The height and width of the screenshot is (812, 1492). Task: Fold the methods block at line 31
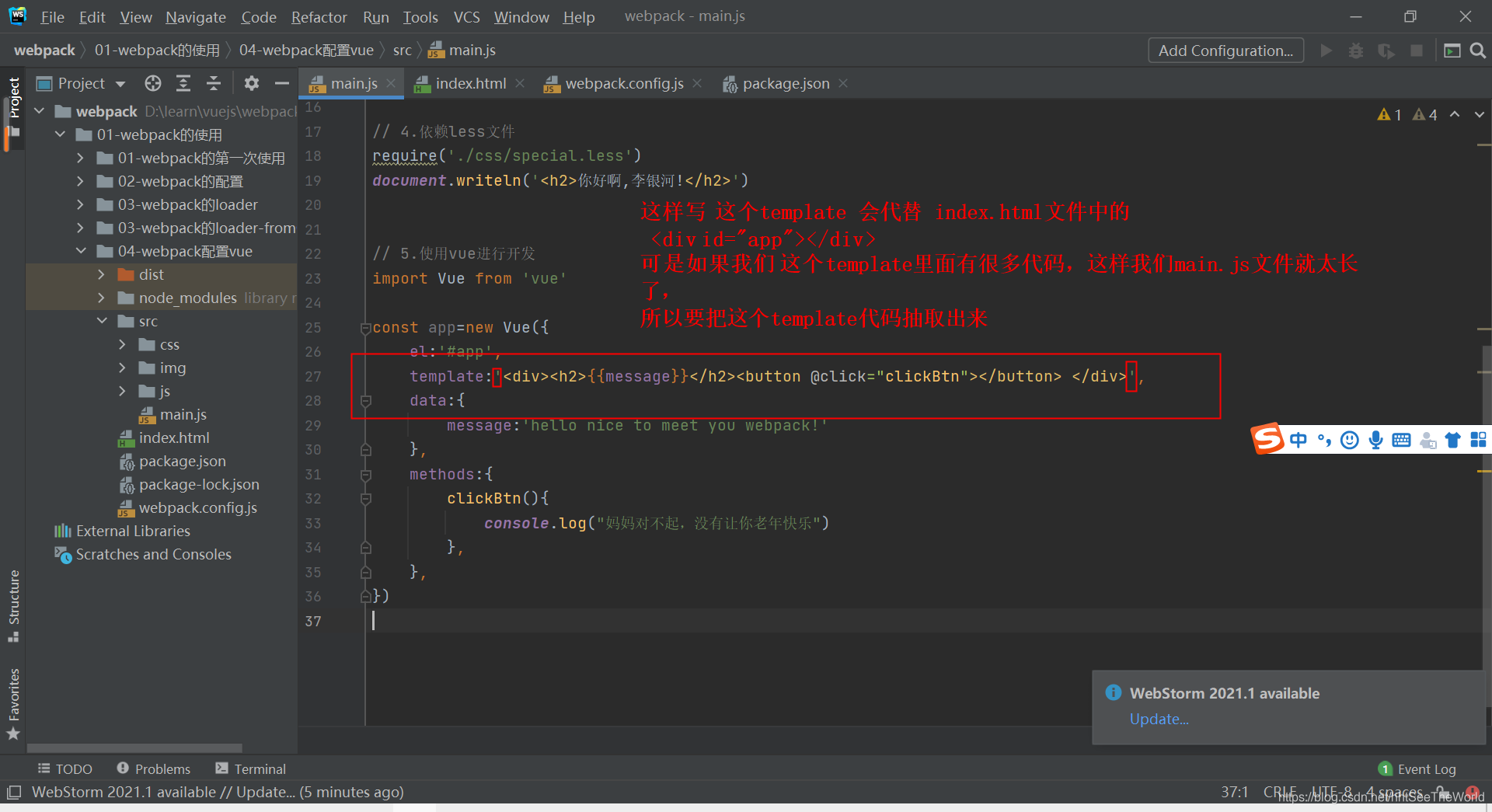pyautogui.click(x=365, y=474)
